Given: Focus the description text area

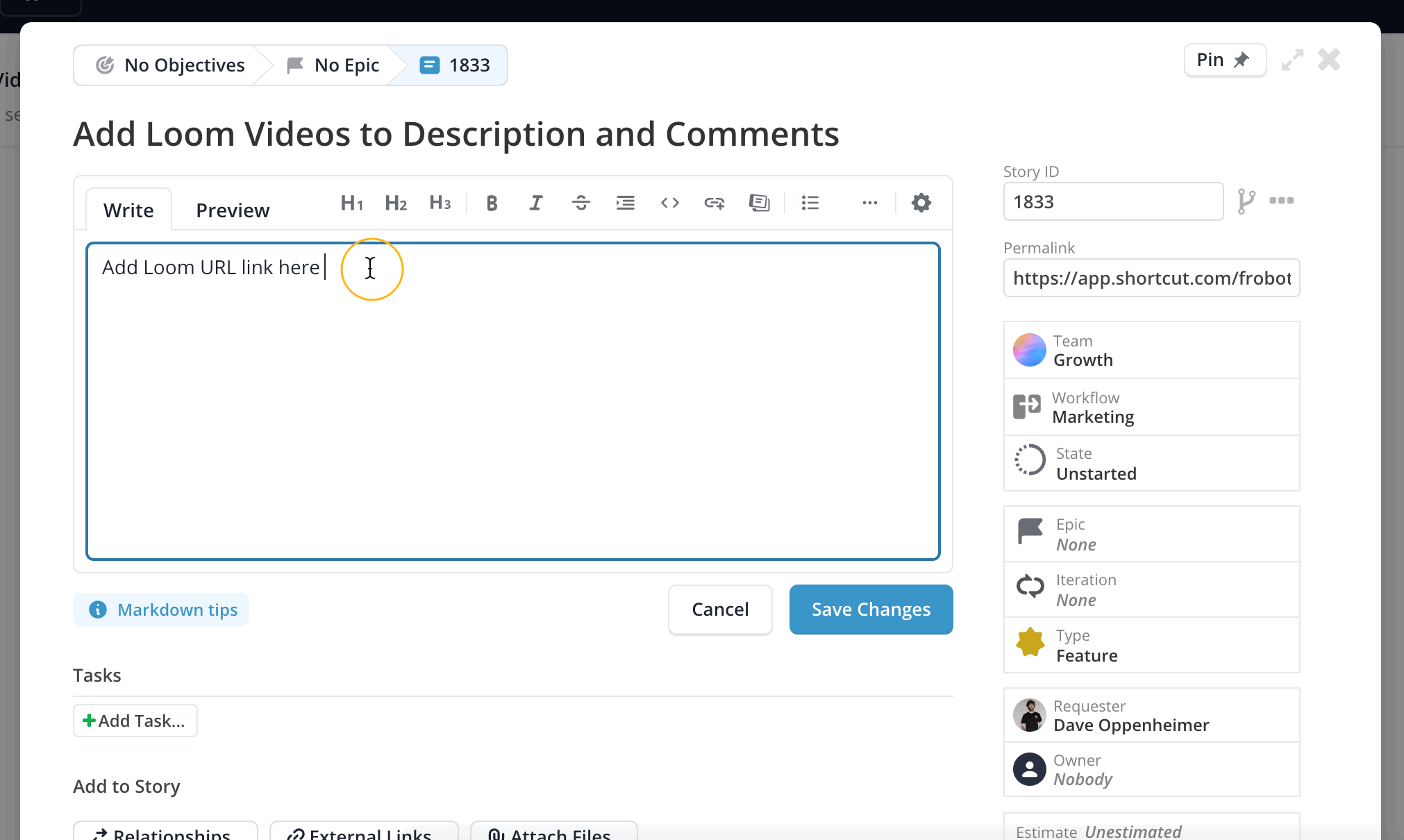Looking at the screenshot, I should tap(513, 401).
